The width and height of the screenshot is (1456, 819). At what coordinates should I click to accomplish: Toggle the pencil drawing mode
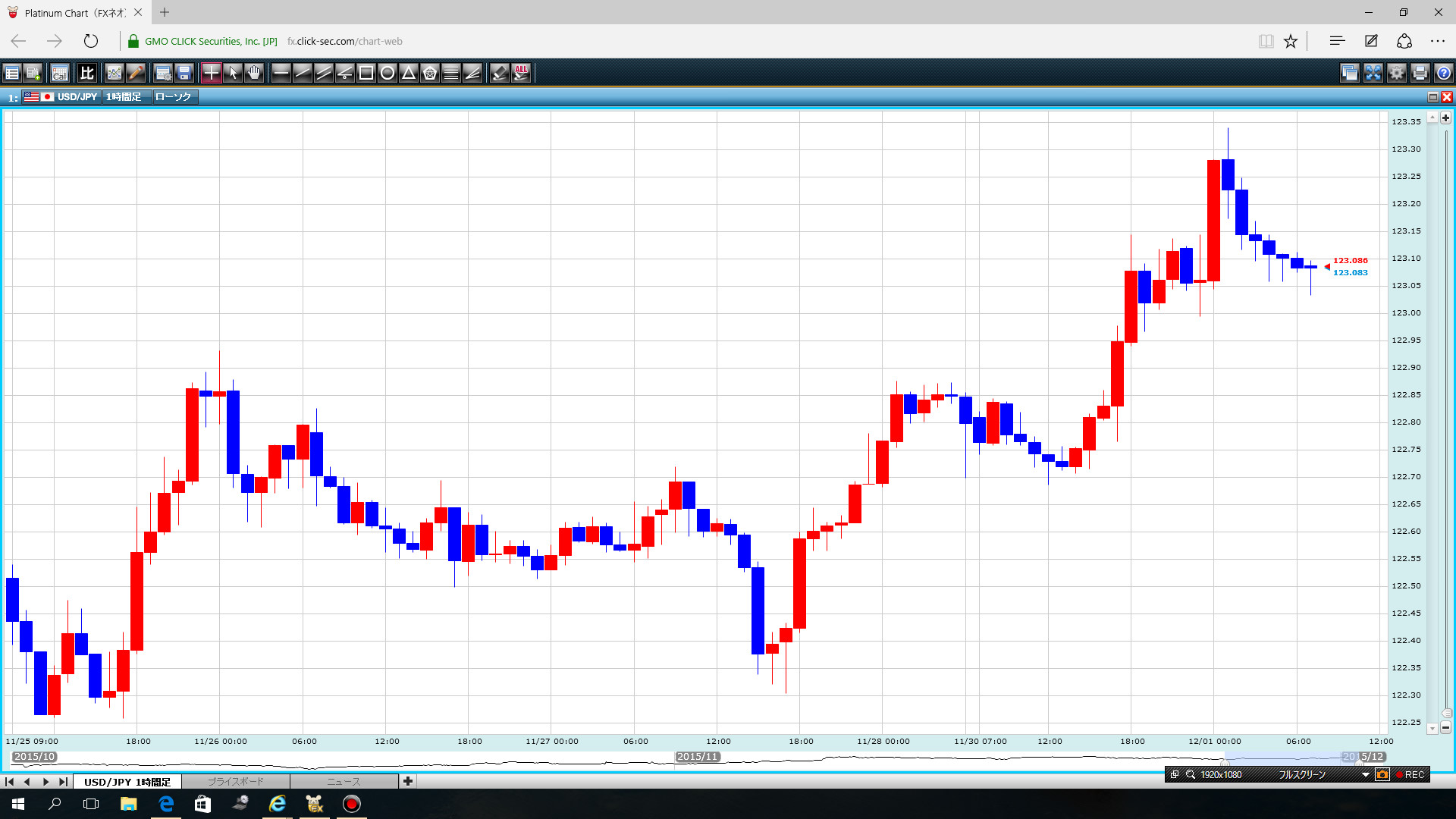tap(136, 73)
